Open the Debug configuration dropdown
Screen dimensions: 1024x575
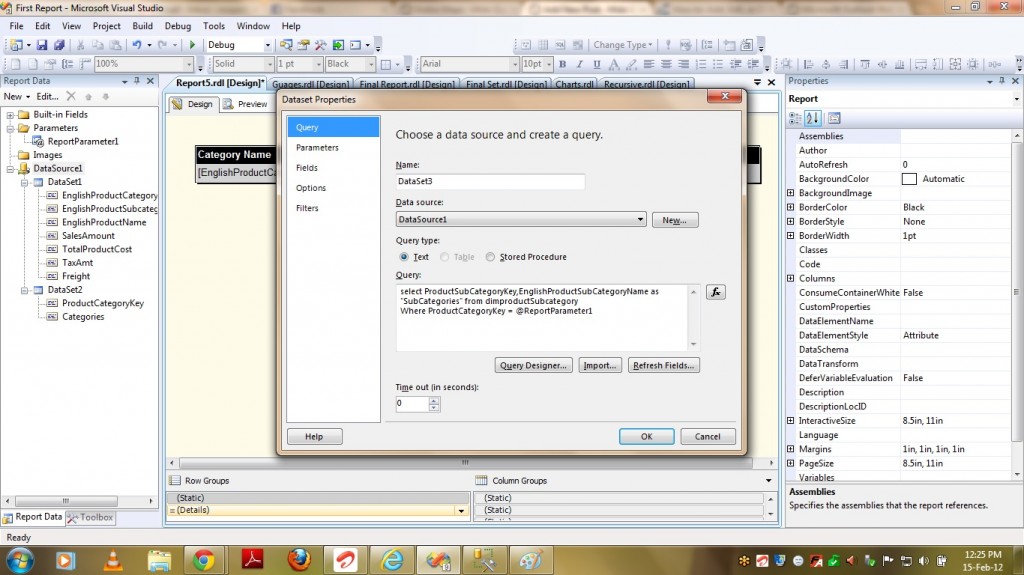point(238,45)
